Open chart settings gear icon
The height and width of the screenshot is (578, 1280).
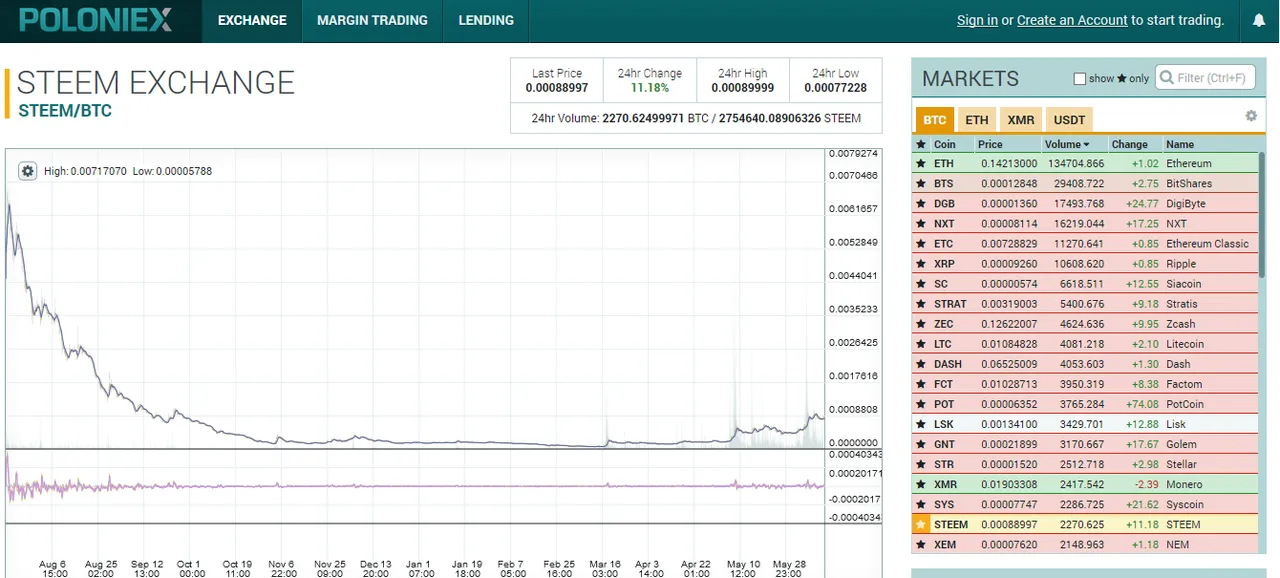[x=27, y=171]
